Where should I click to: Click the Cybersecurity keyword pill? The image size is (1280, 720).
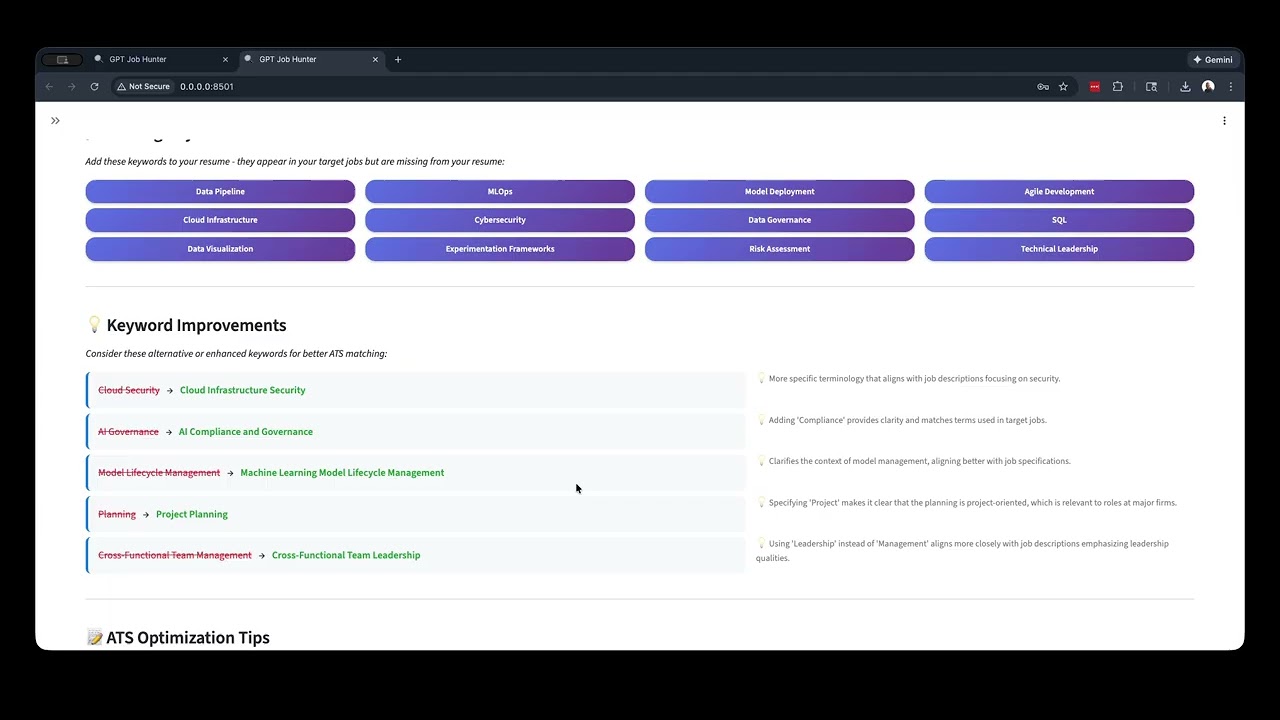click(500, 220)
